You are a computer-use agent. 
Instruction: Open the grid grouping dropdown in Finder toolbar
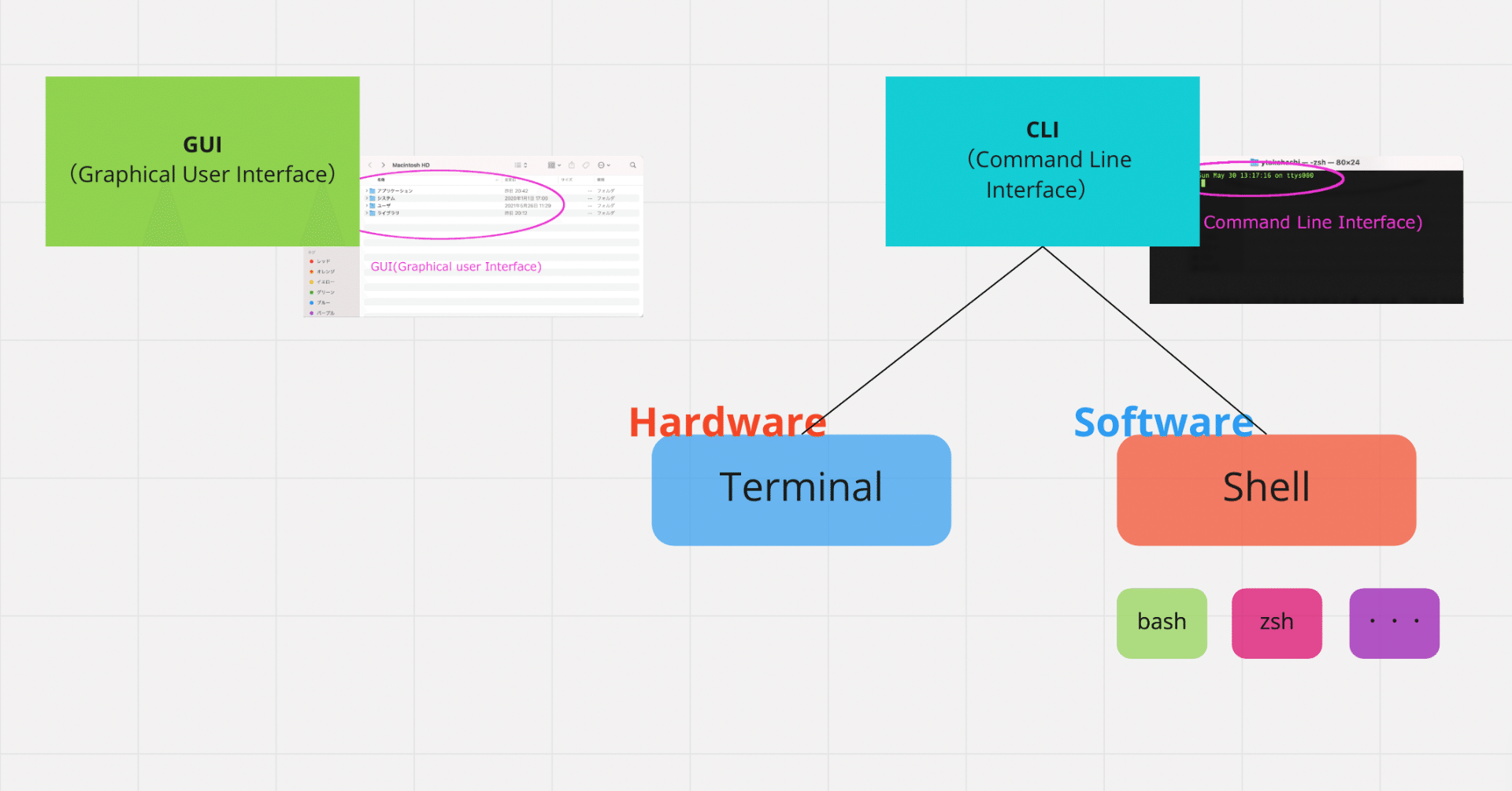pyautogui.click(x=554, y=165)
